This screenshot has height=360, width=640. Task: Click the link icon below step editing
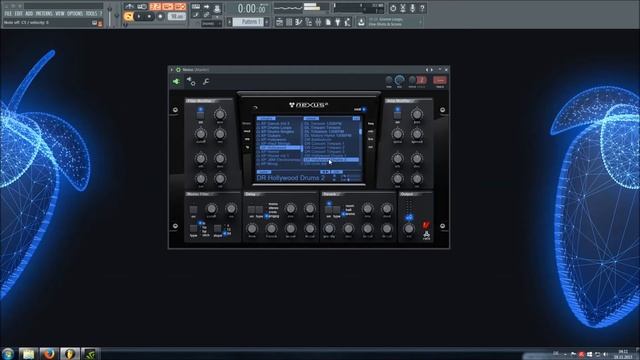pyautogui.click(x=206, y=15)
